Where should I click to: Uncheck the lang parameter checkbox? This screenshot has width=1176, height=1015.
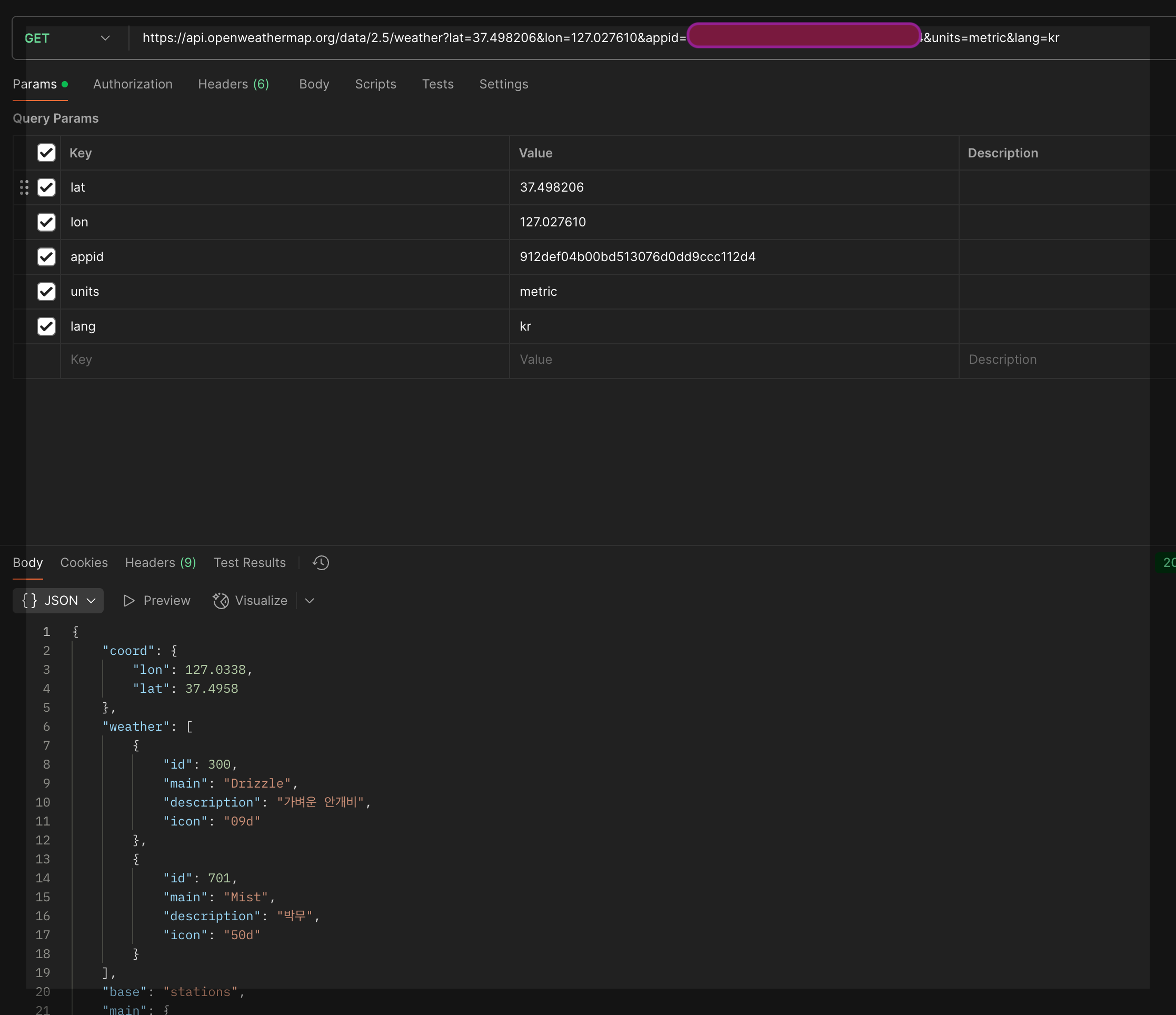pos(46,326)
